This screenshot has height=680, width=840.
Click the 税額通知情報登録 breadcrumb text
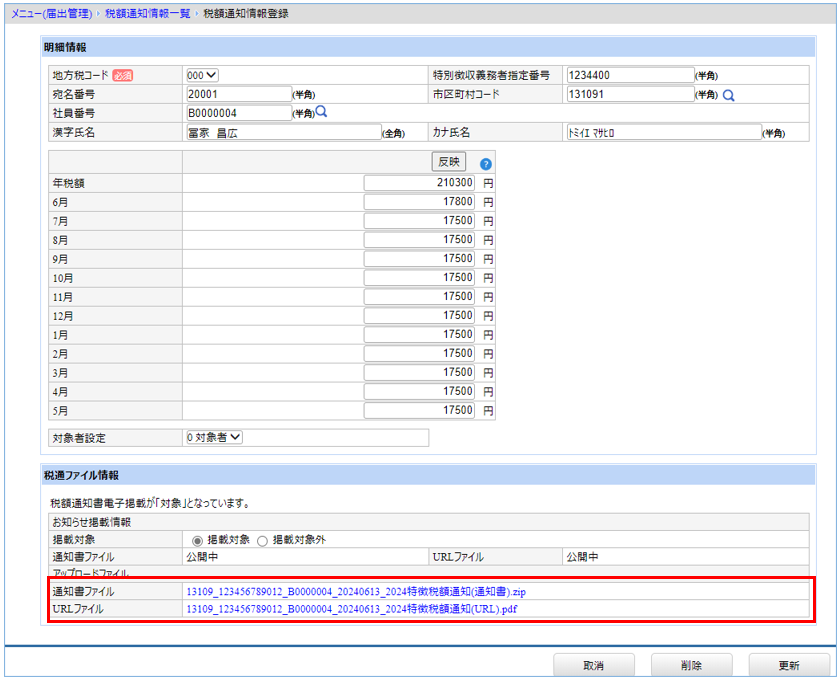tap(246, 14)
